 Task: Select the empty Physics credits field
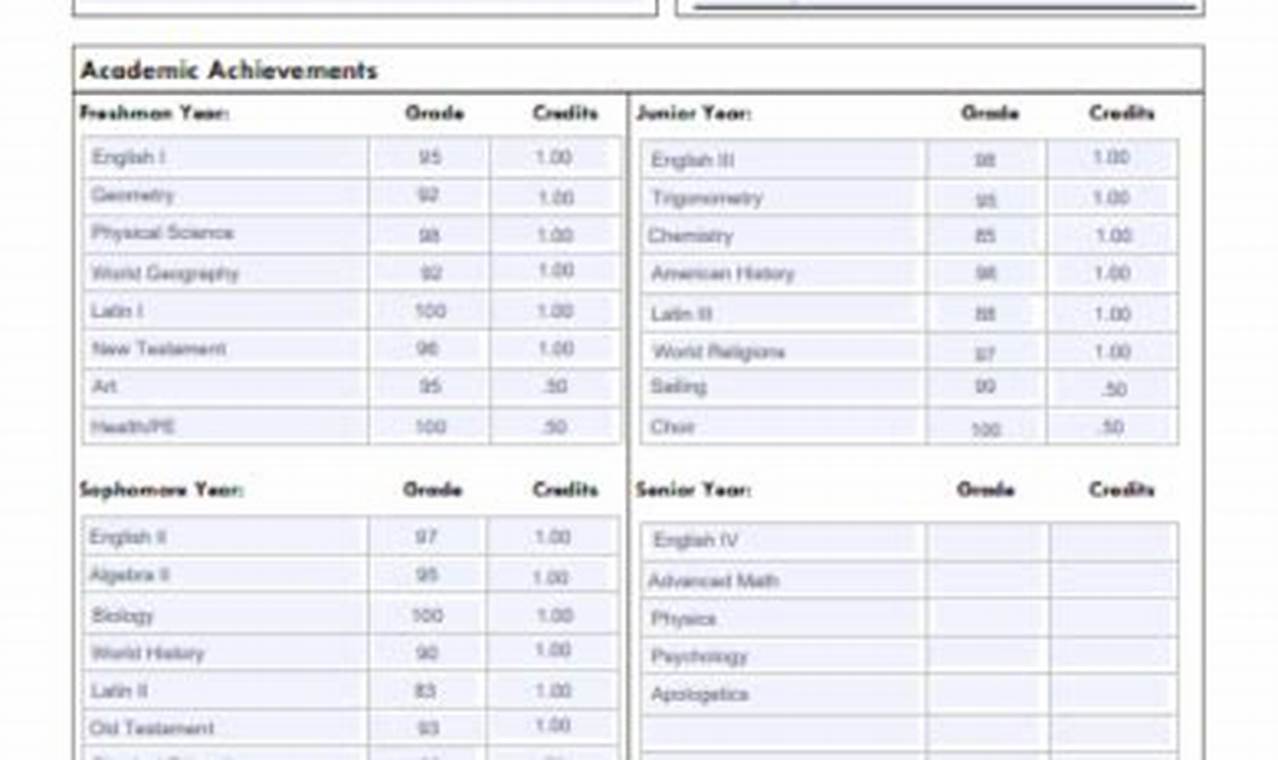[x=1113, y=619]
